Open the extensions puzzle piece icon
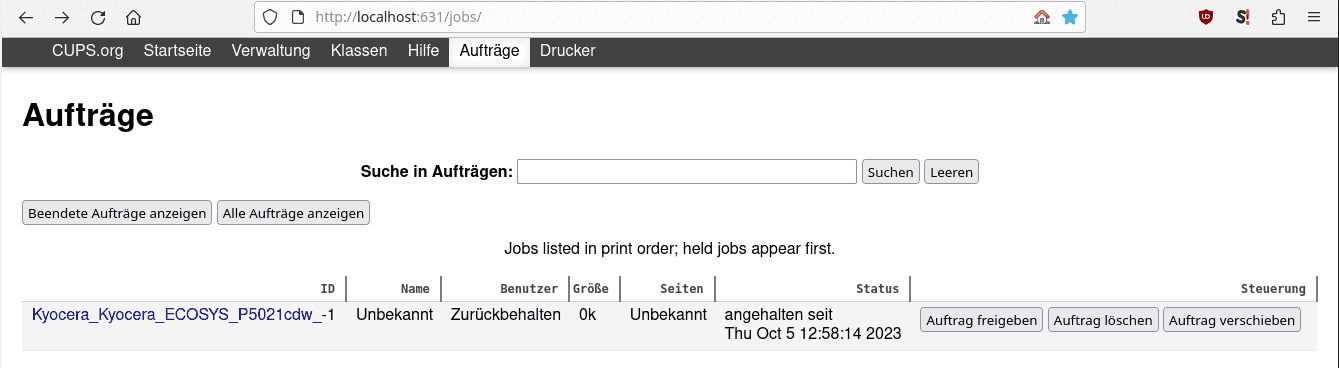This screenshot has height=368, width=1339. click(1278, 17)
